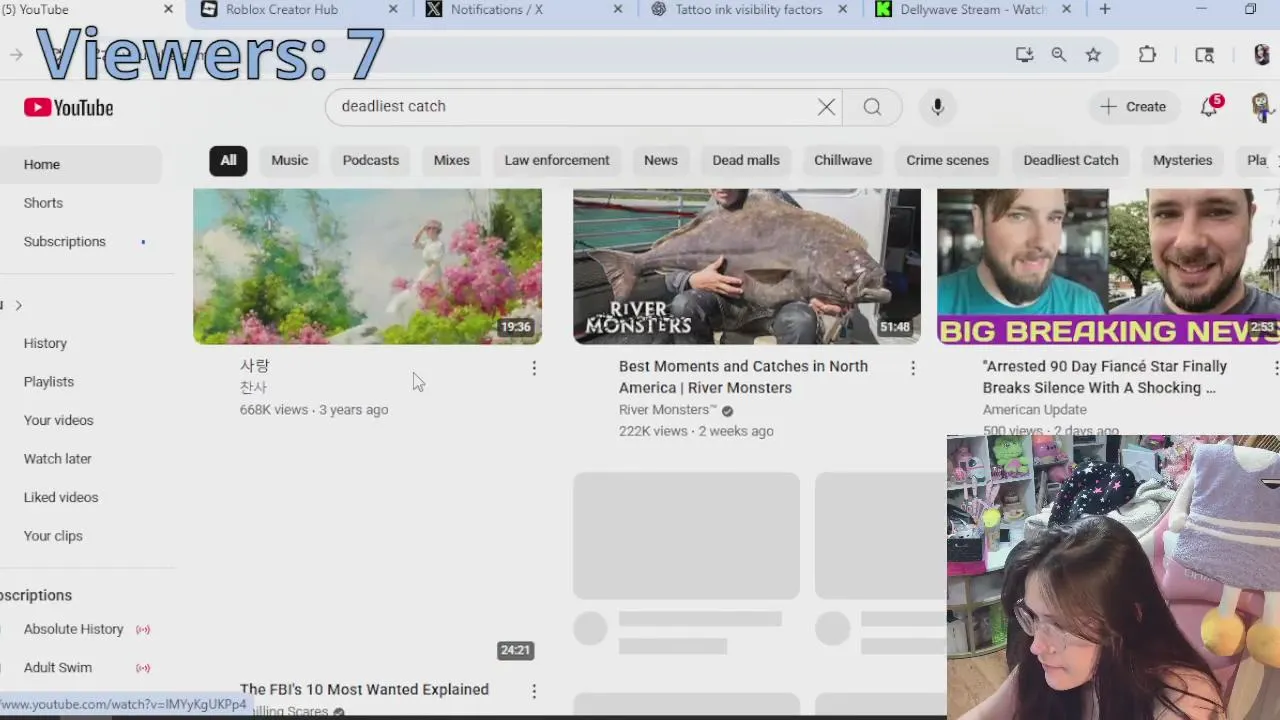The image size is (1280, 720).
Task: Switch to Roblox Creator Hub tab
Action: click(x=282, y=9)
